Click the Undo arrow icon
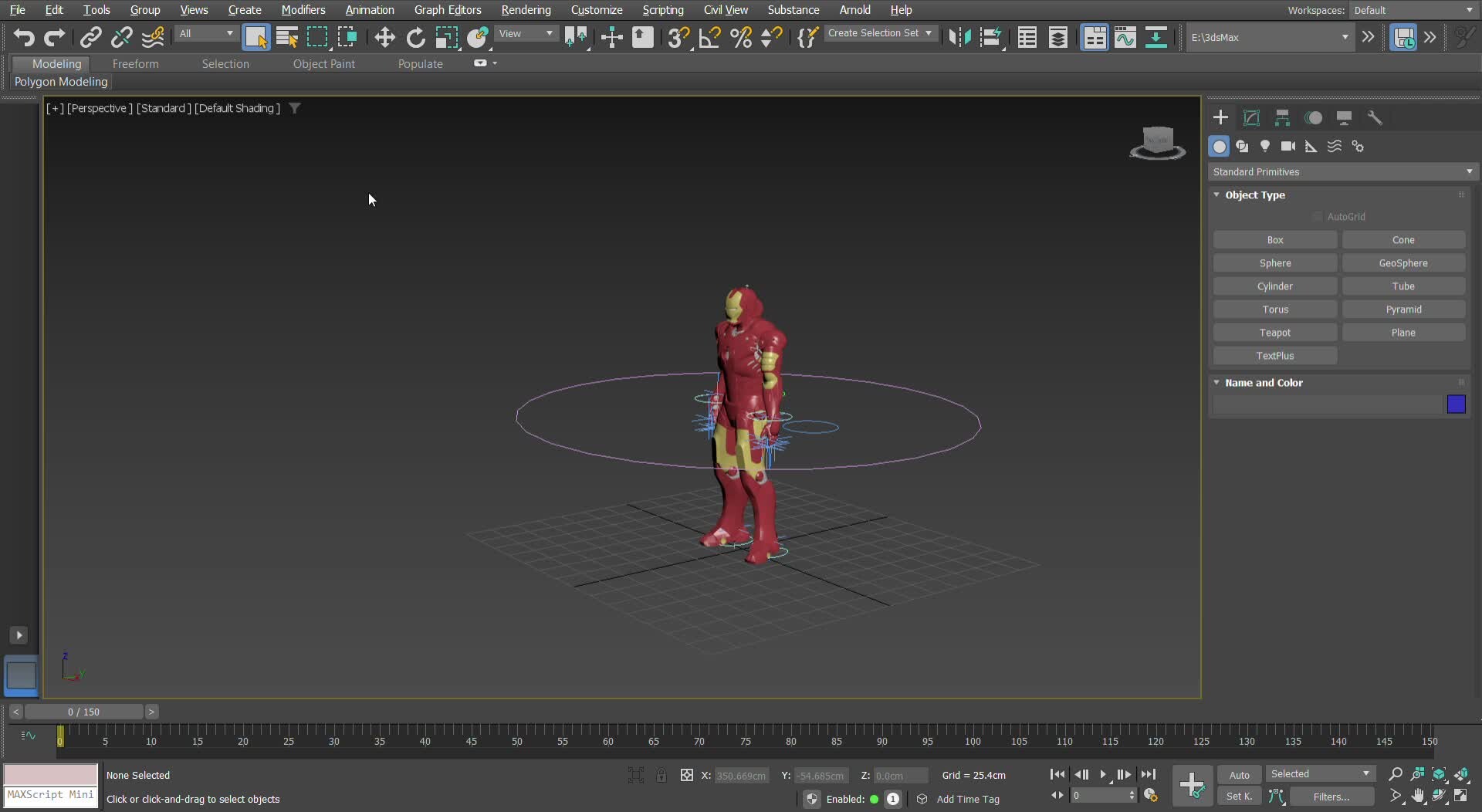 [x=24, y=37]
